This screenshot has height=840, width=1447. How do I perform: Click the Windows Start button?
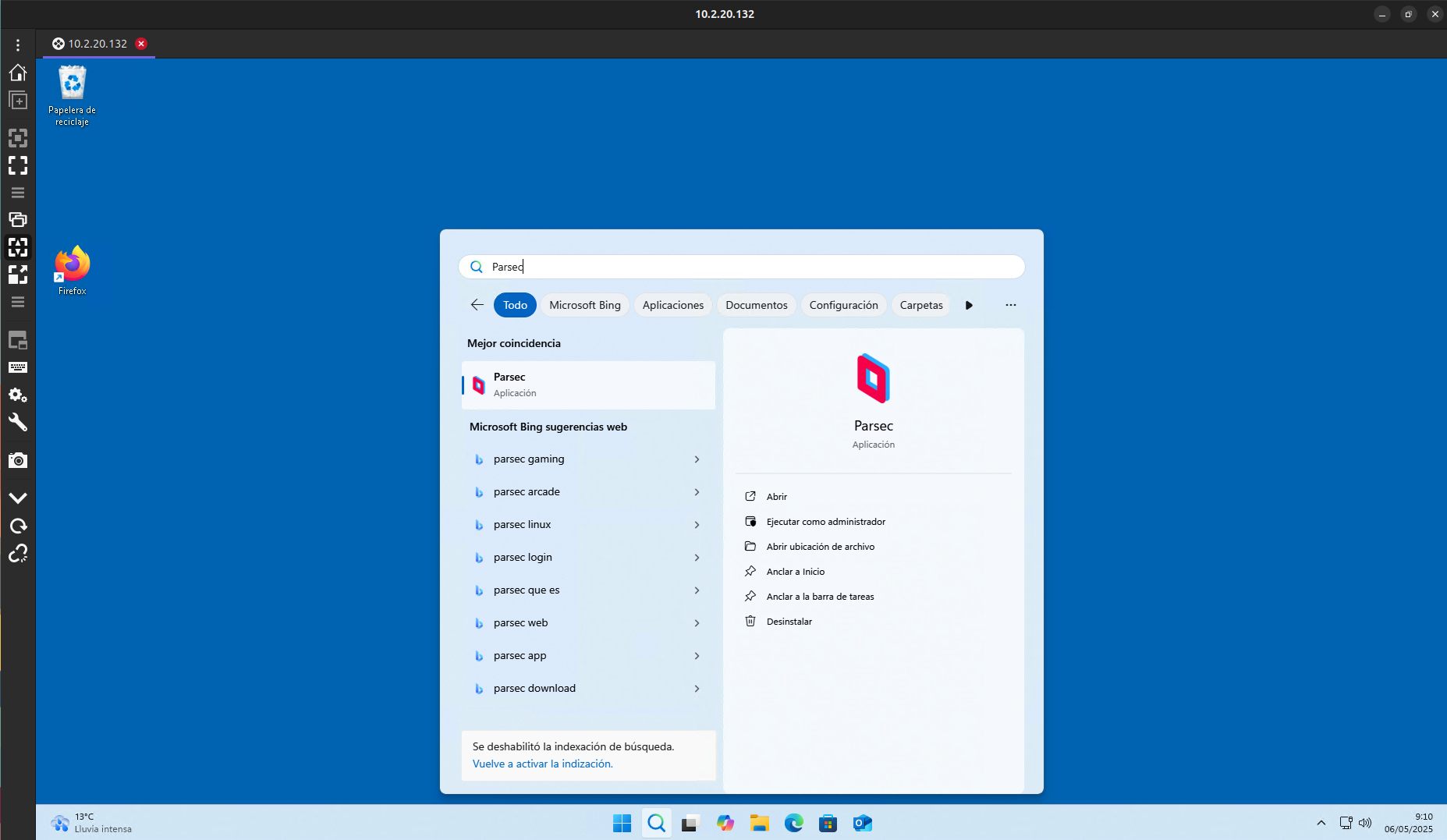tap(622, 823)
